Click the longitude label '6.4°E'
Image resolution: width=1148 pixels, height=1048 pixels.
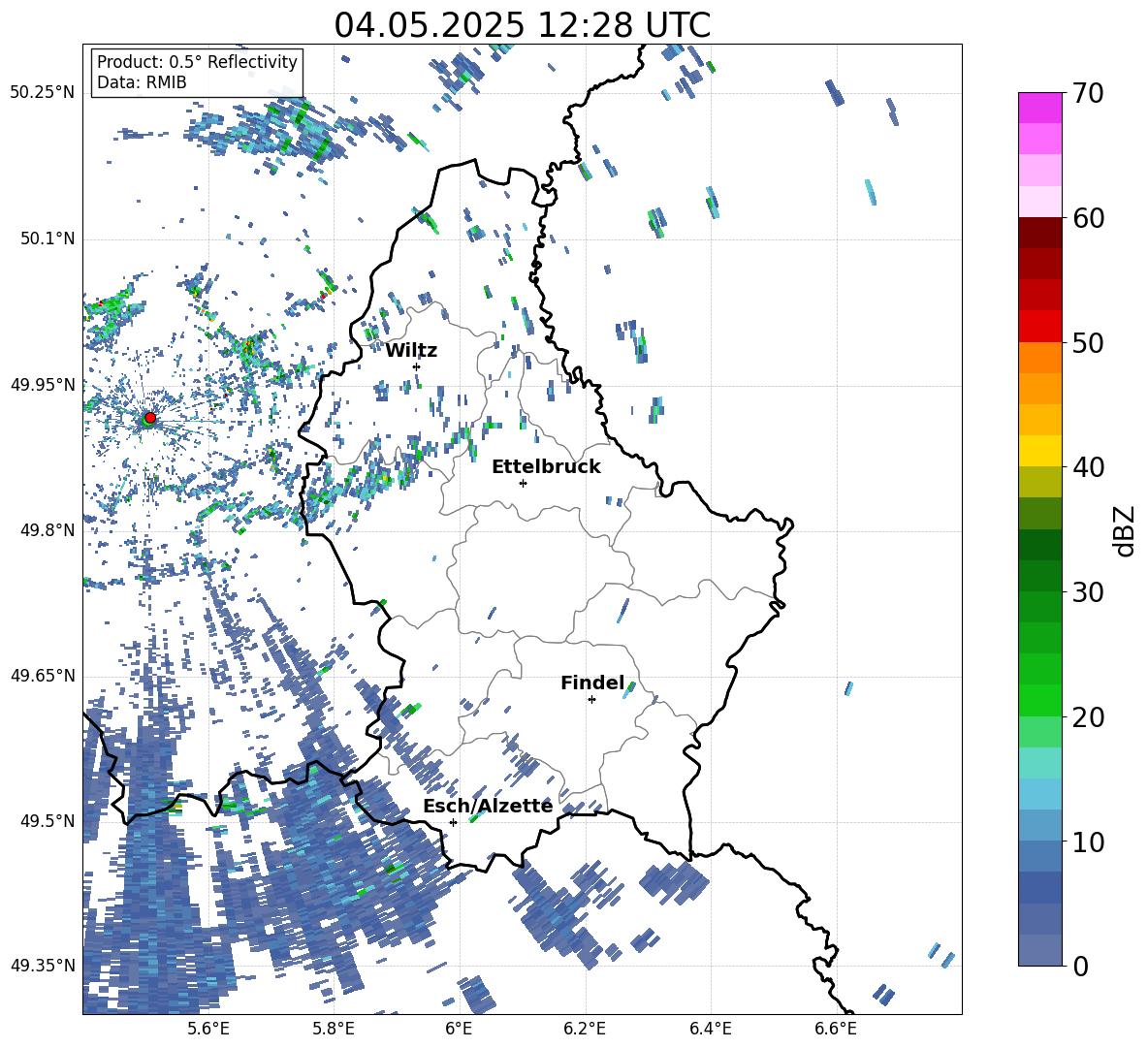tap(710, 1029)
